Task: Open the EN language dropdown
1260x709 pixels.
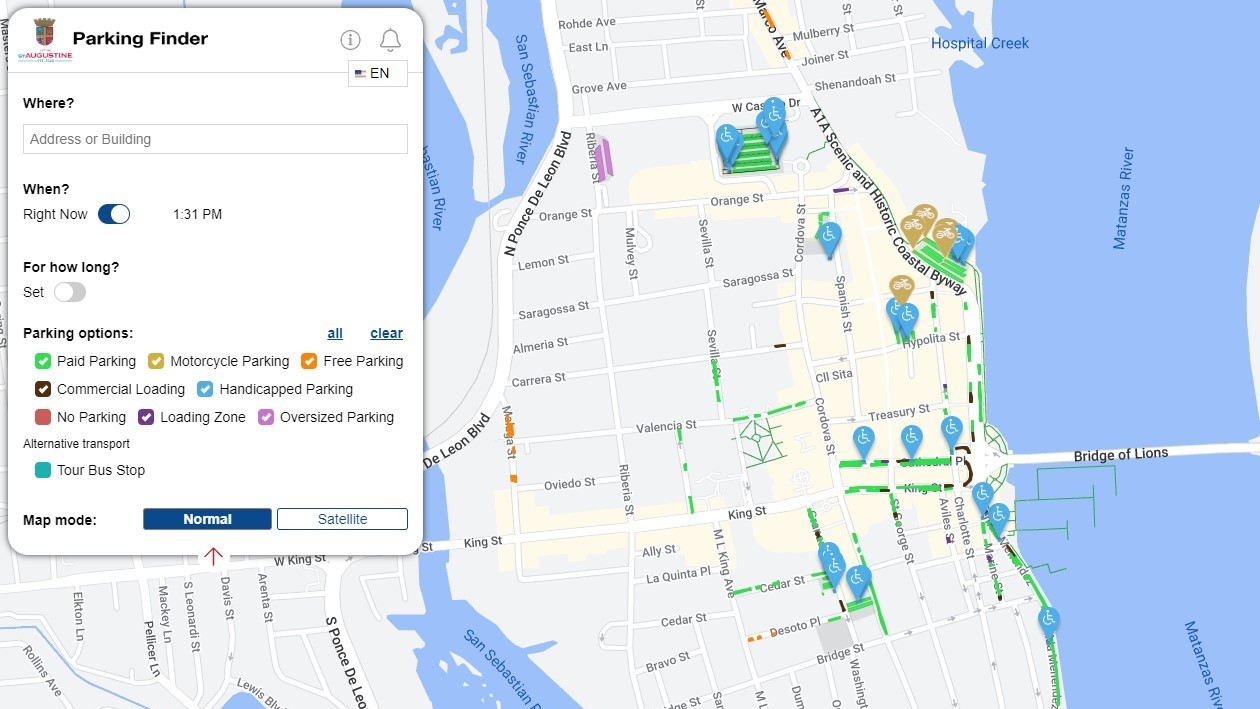Action: click(x=378, y=73)
